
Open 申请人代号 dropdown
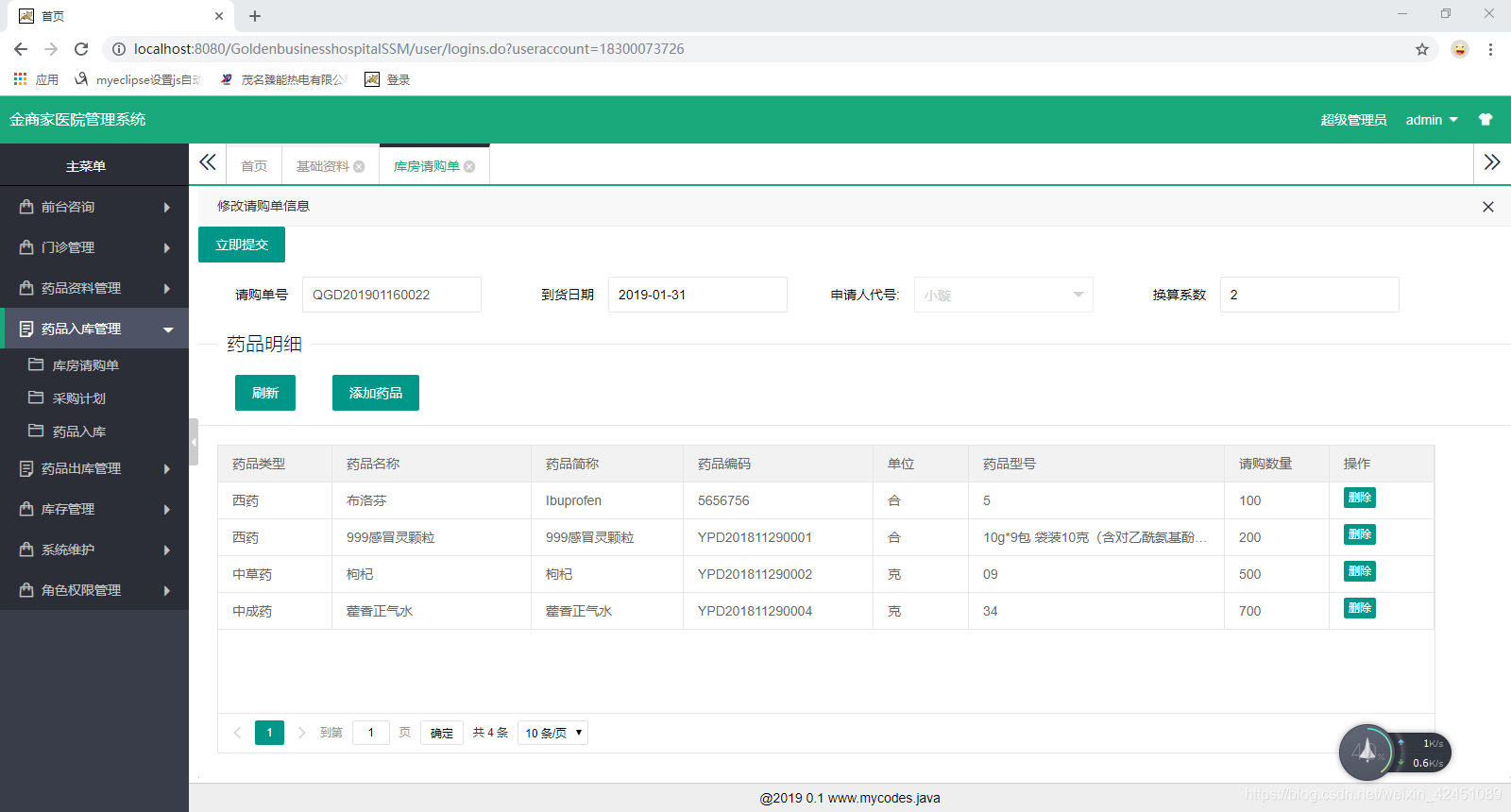(1004, 295)
